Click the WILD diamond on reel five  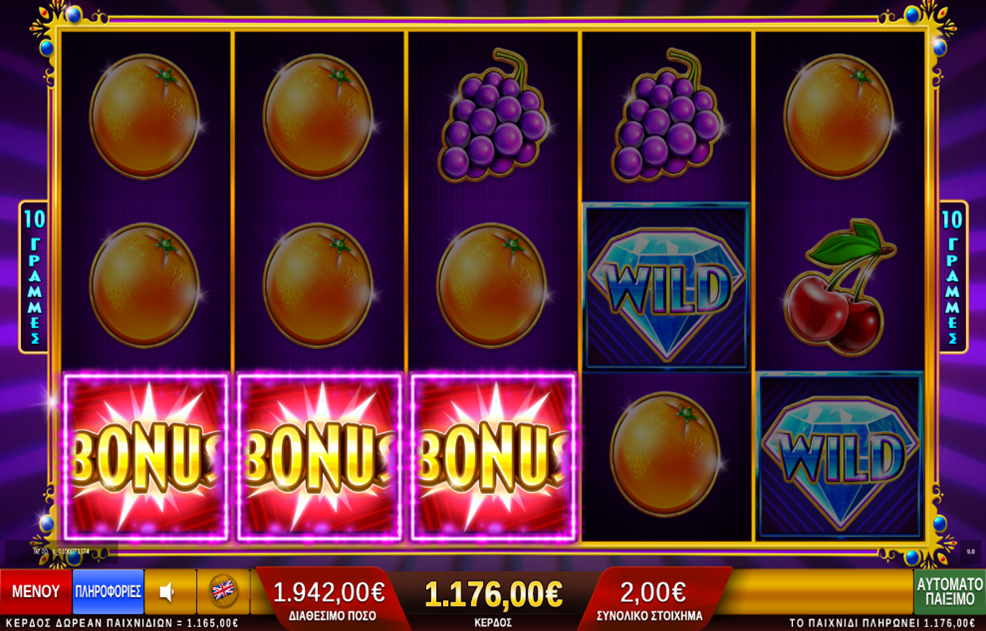[x=840, y=456]
